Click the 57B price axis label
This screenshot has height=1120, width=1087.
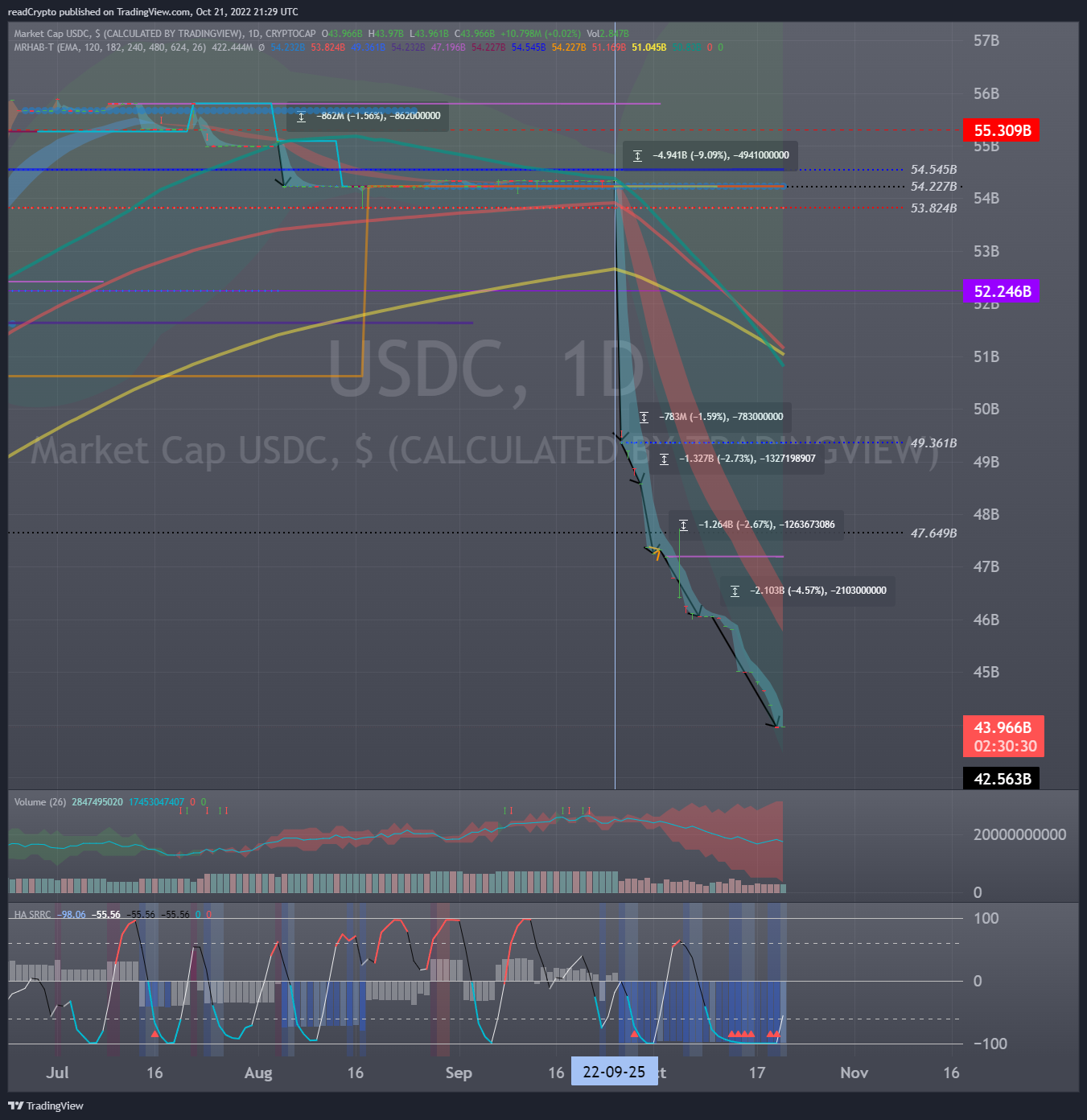coord(986,40)
